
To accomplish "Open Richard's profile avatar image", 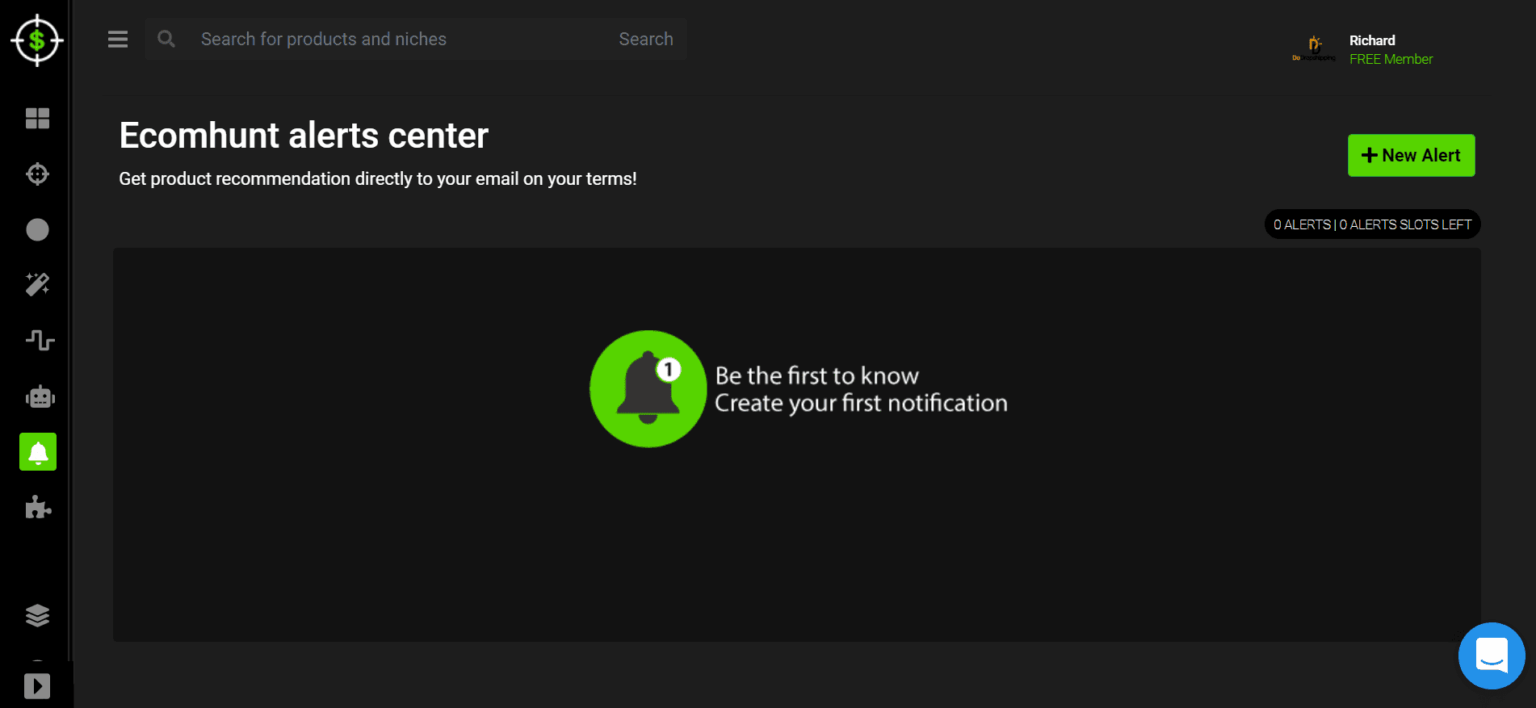I will [x=1314, y=48].
